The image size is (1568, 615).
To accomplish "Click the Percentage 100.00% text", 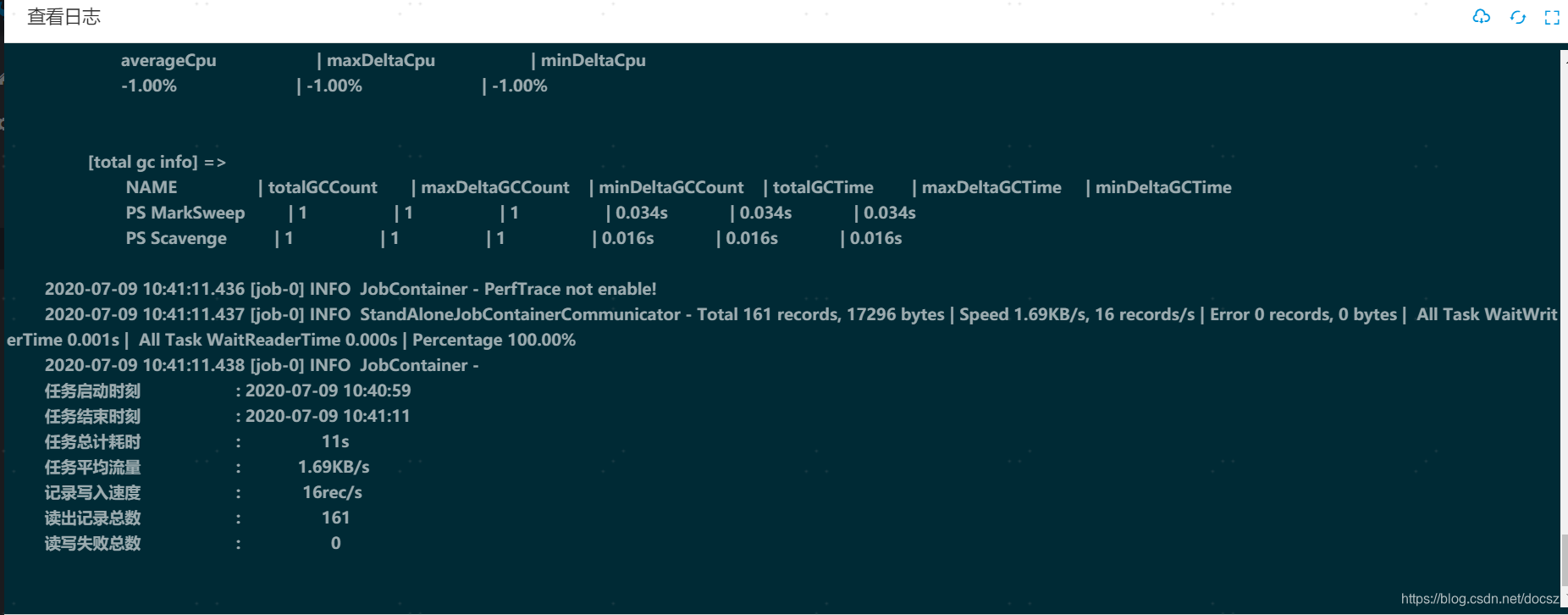I will [x=494, y=340].
